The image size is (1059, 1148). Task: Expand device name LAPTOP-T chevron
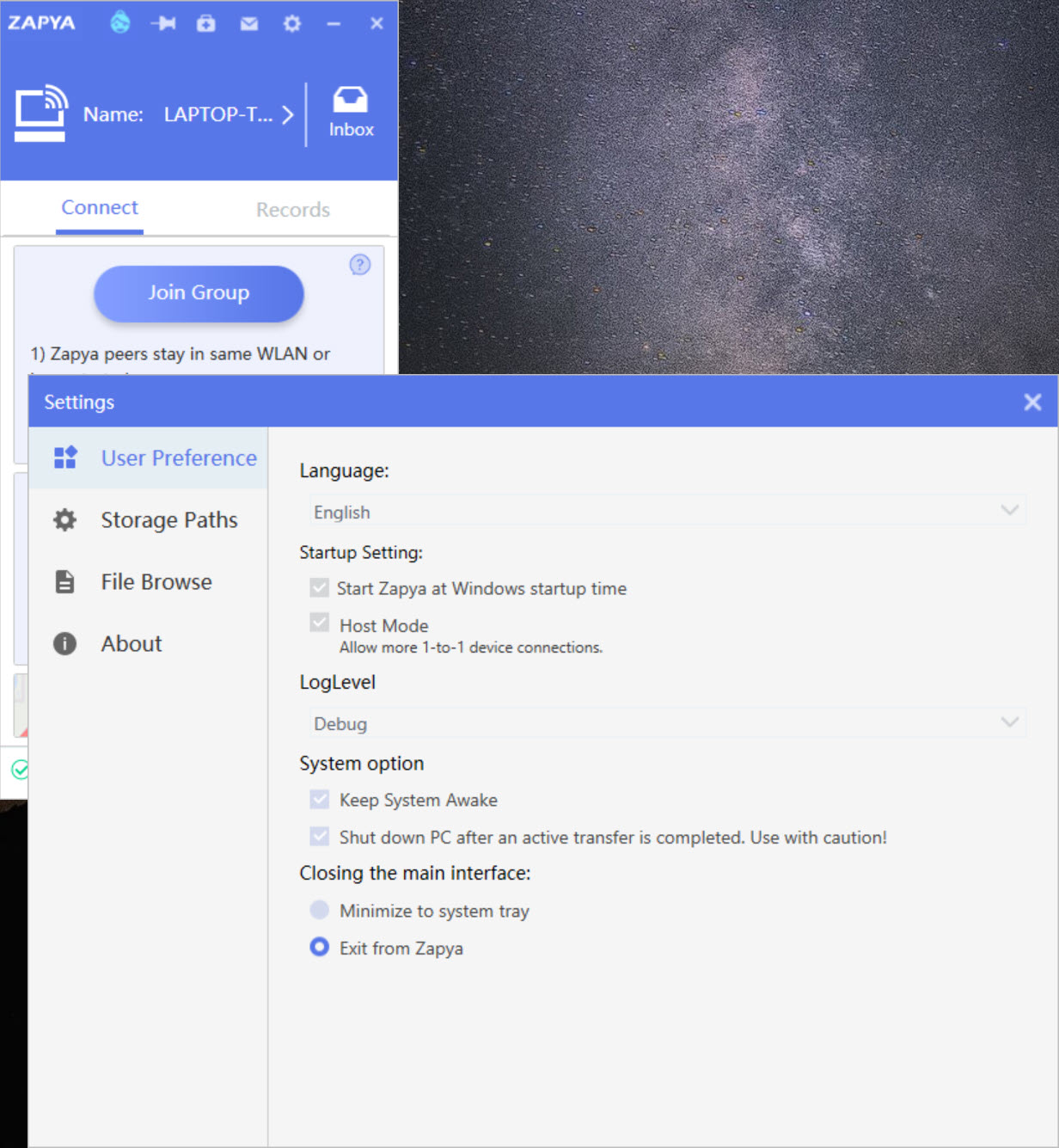click(288, 114)
